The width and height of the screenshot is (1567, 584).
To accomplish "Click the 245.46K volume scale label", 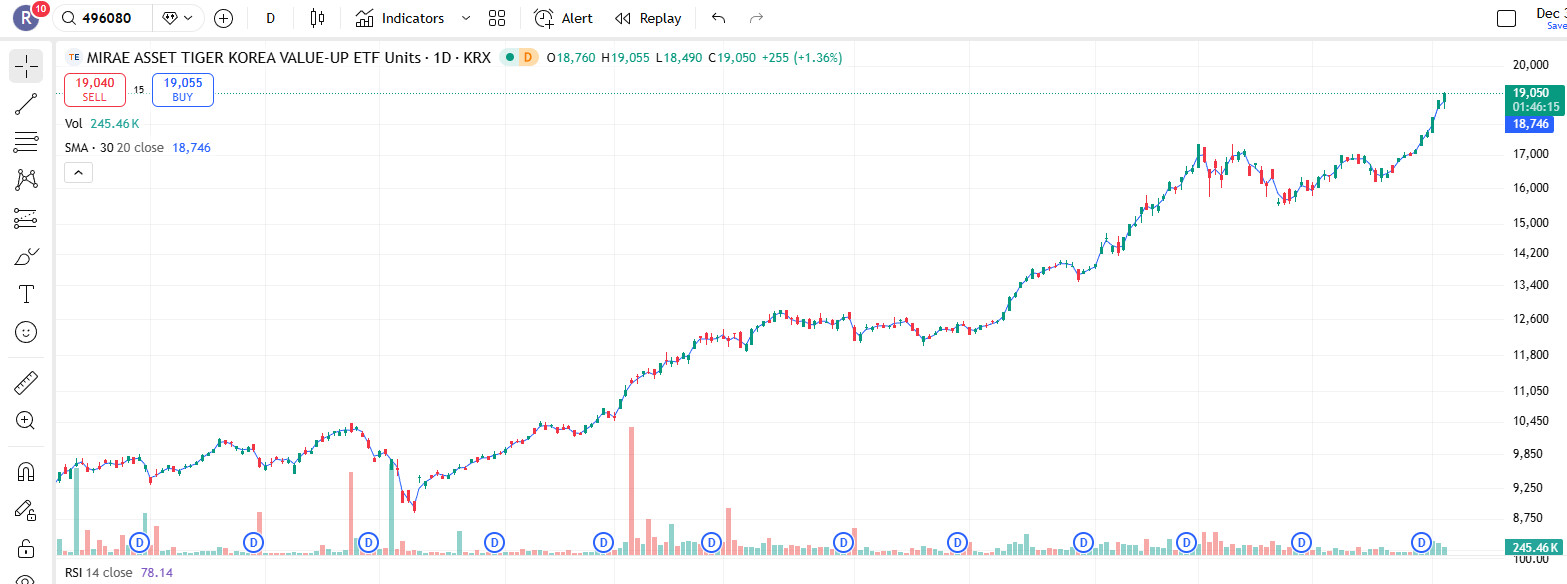I will [x=1534, y=548].
